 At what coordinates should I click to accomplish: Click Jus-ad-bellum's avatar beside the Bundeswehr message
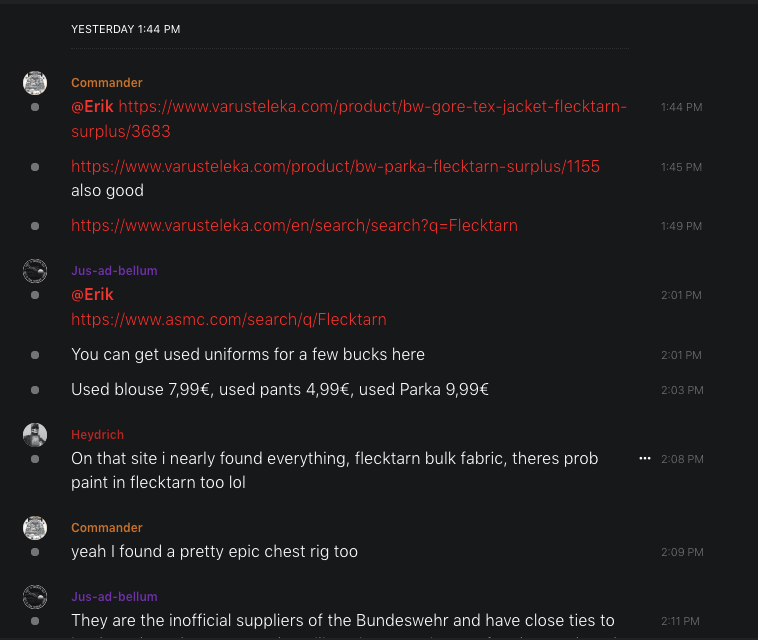(35, 597)
